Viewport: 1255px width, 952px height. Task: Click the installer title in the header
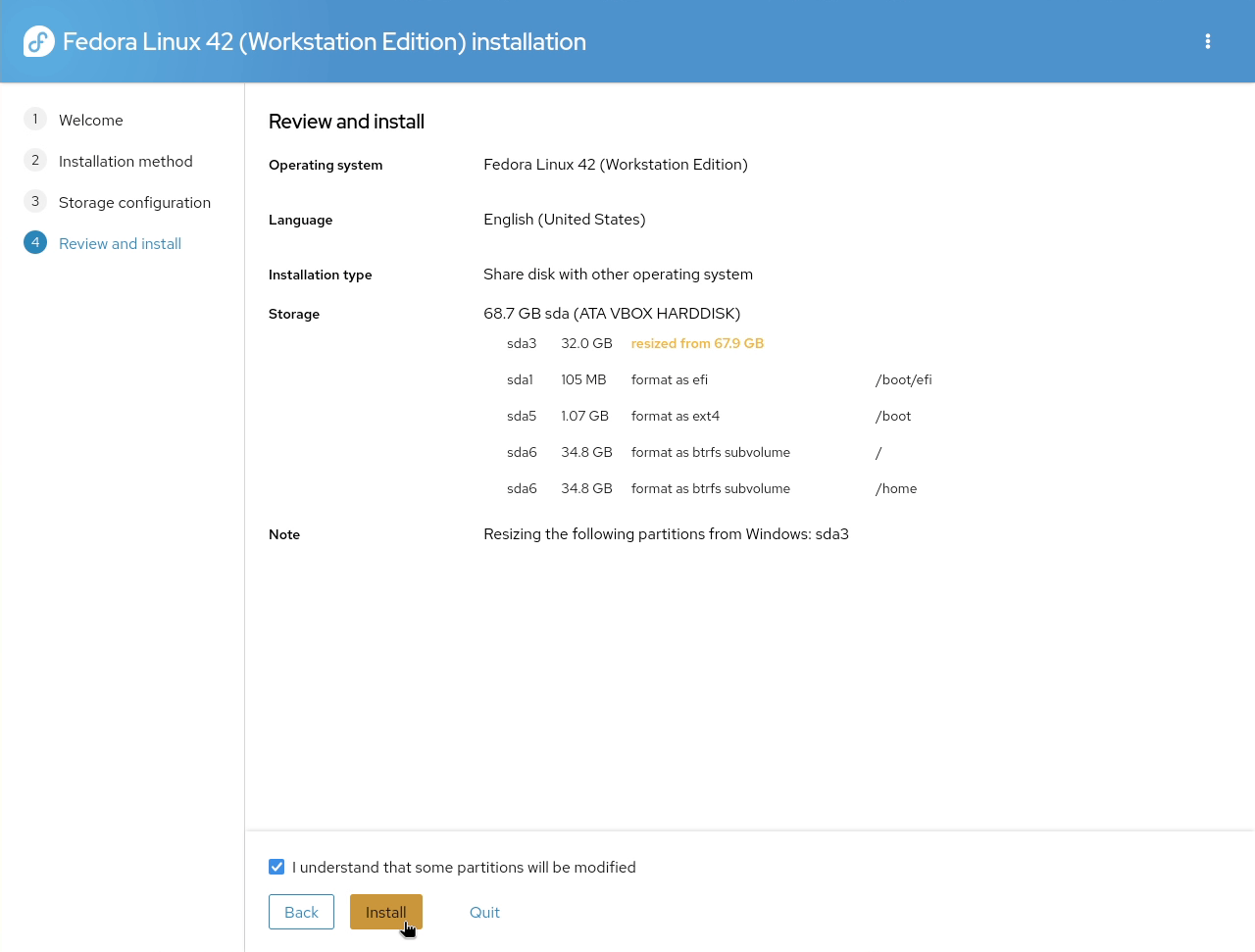pos(325,41)
